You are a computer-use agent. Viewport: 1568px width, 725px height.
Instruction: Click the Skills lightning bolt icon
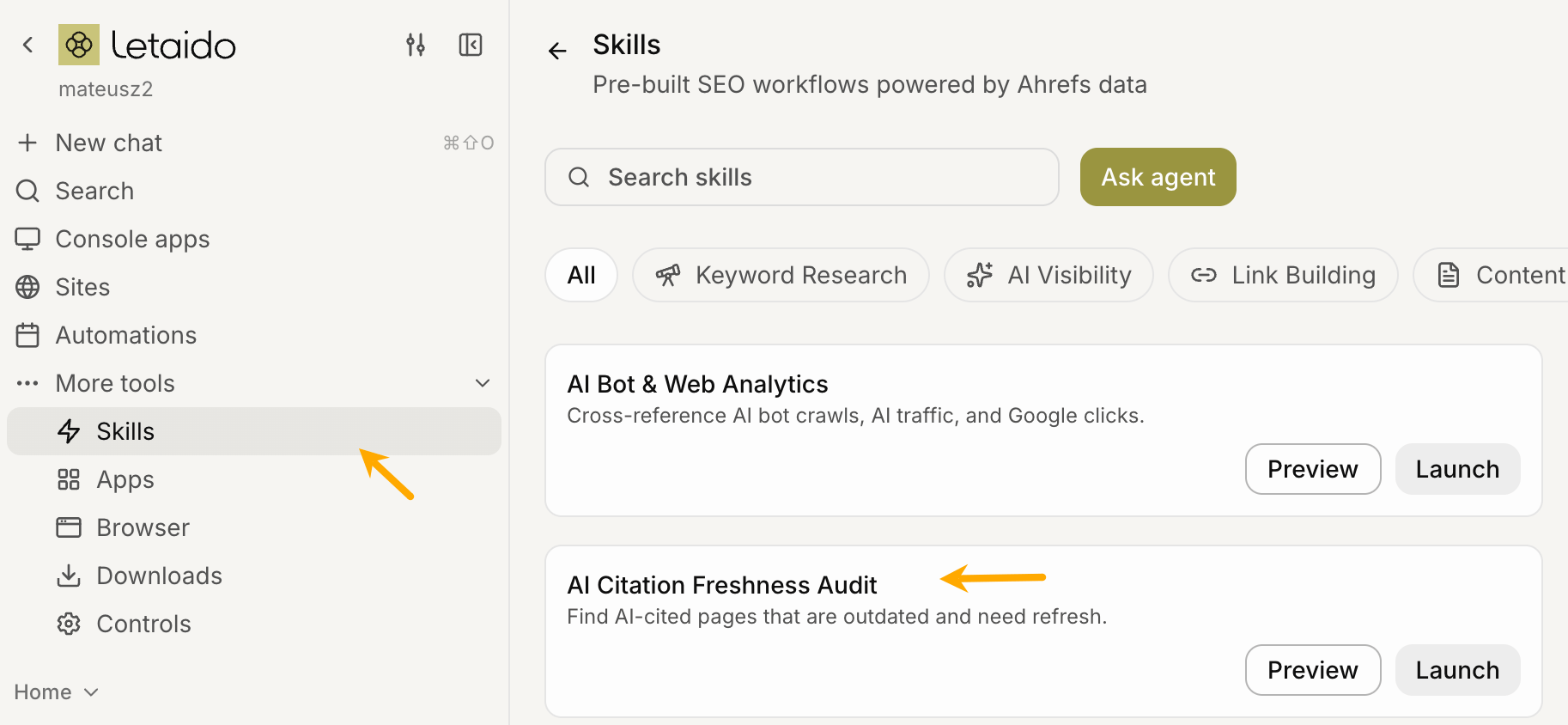(69, 431)
